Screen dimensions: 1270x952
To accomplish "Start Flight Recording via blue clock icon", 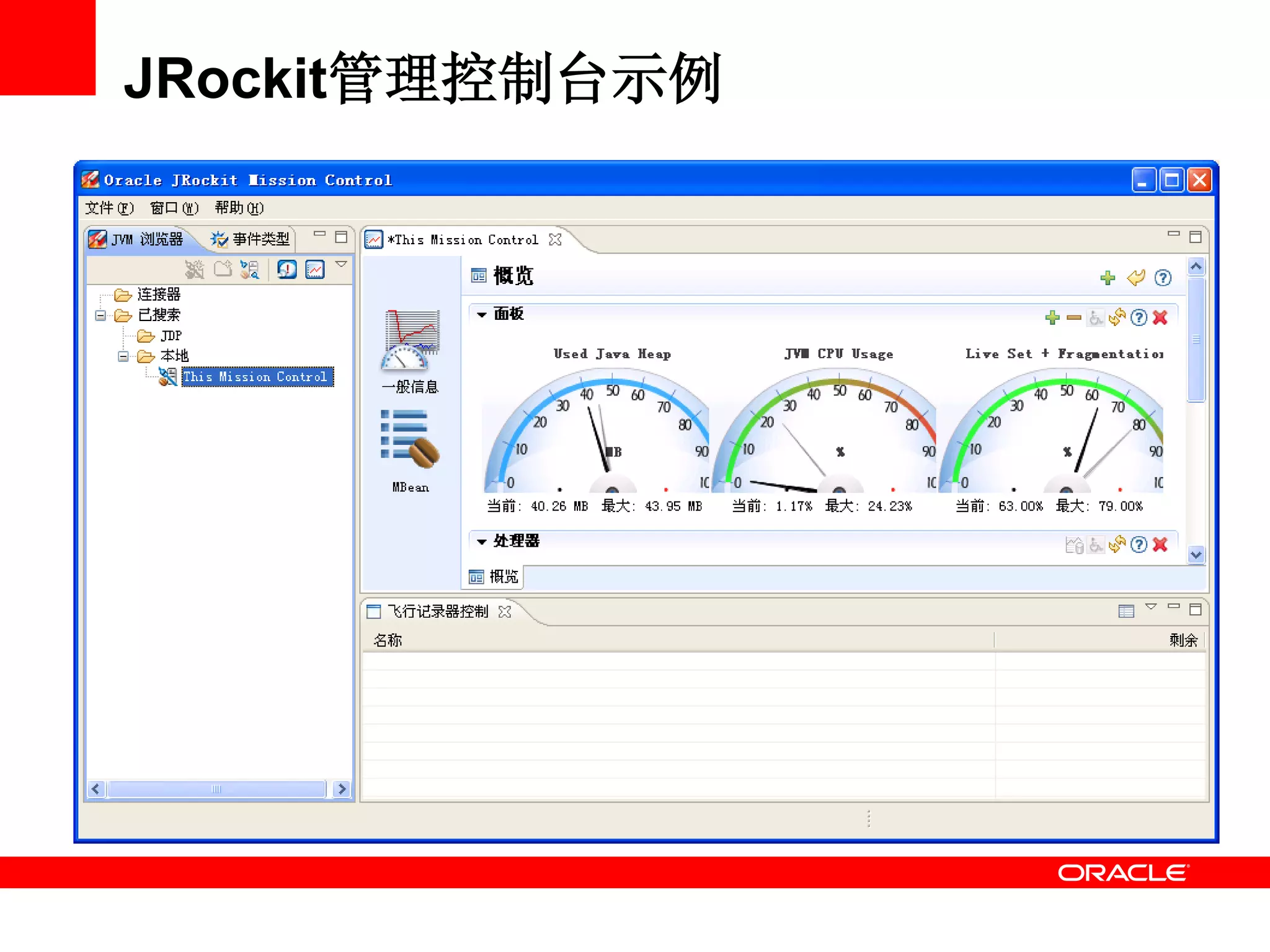I will (x=287, y=270).
